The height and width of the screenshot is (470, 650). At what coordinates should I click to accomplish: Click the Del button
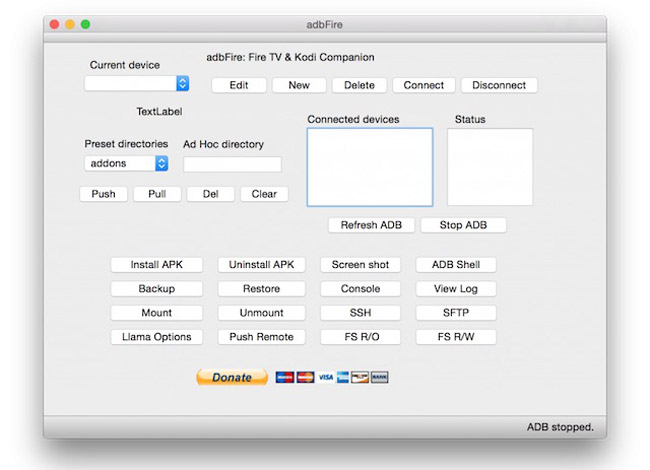pyautogui.click(x=211, y=194)
